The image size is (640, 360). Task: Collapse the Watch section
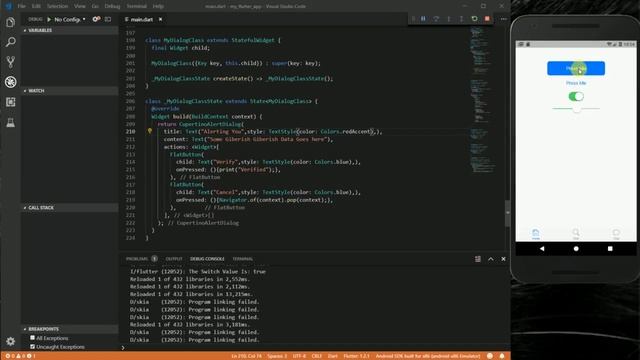tap(69, 91)
